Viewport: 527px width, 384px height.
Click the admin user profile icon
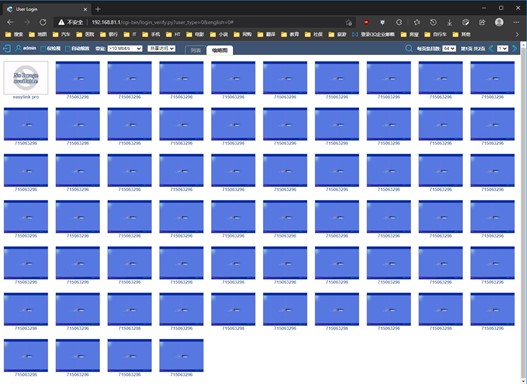coord(18,48)
